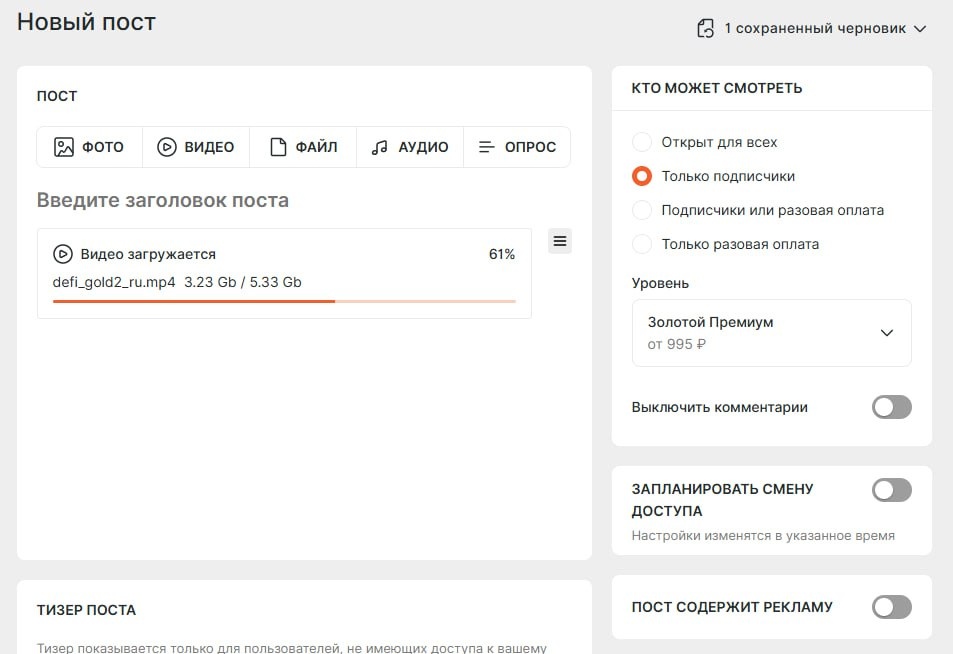Toggle the 'Выключить комментарии' switch
This screenshot has width=953, height=654.
(892, 407)
